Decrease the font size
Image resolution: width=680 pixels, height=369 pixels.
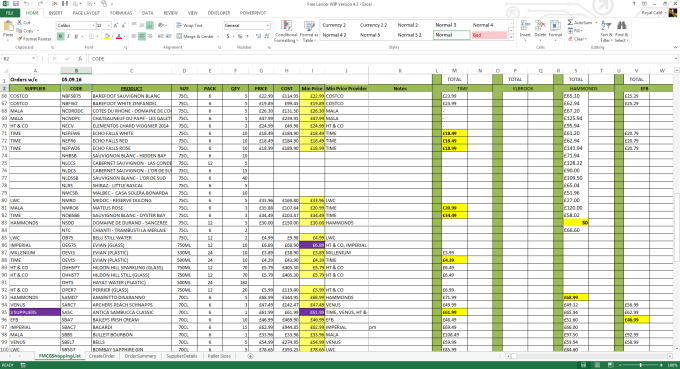coord(124,26)
